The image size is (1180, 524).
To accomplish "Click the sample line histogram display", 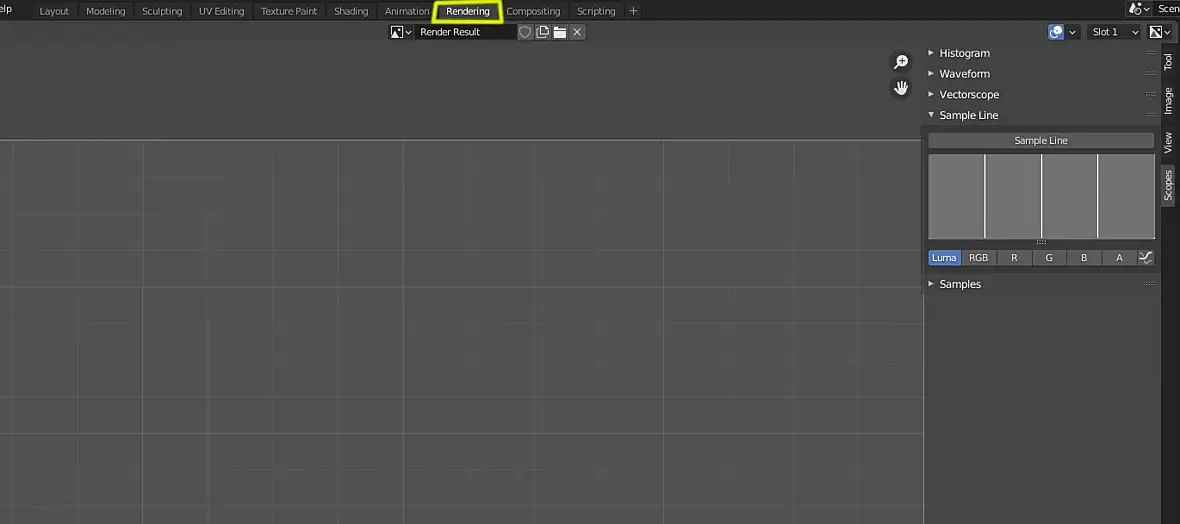I will (1041, 196).
